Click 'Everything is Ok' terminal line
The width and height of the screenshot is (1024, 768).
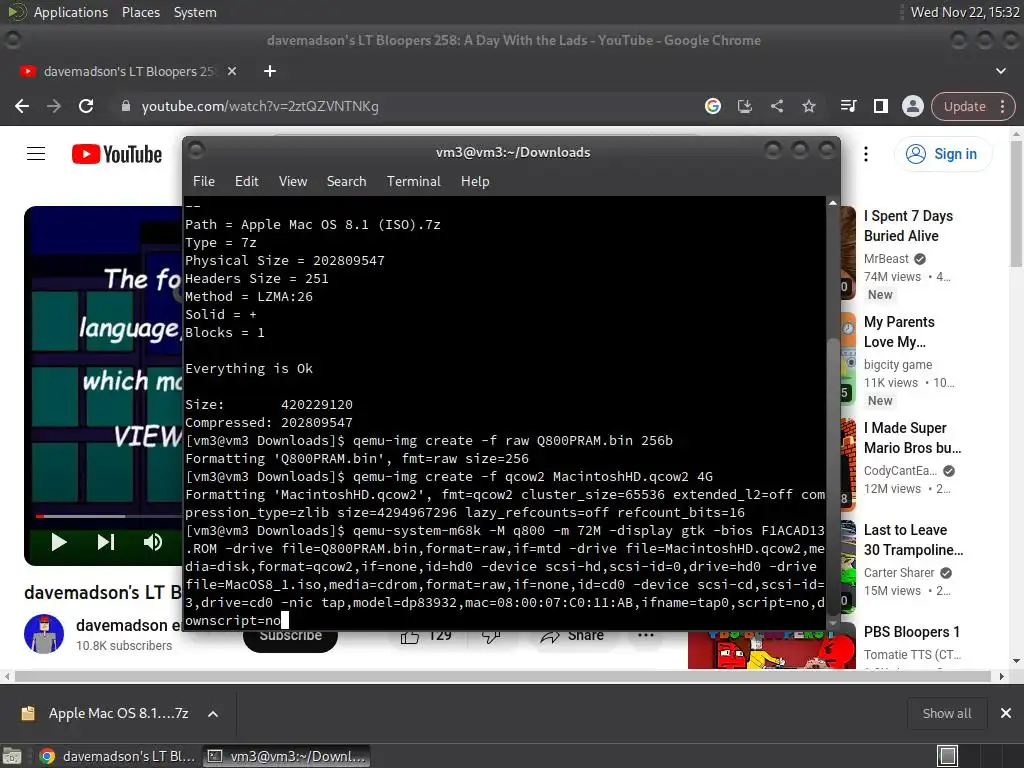(x=249, y=368)
